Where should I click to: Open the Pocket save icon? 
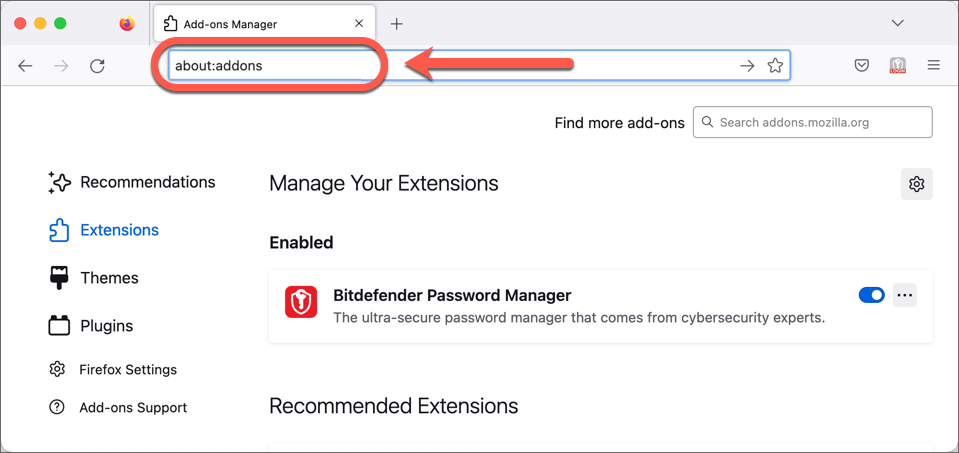862,65
